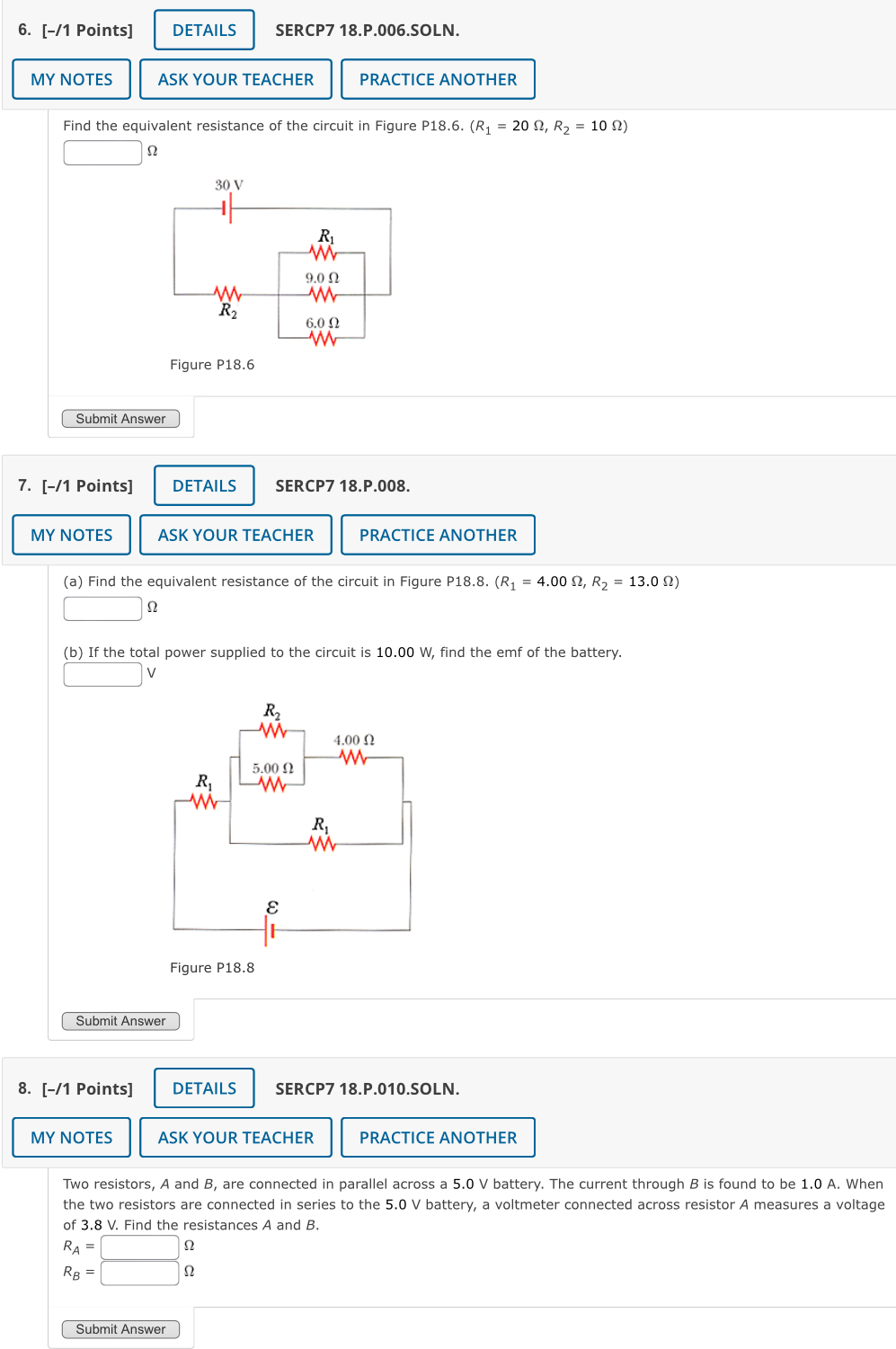Image resolution: width=896 pixels, height=1349 pixels.
Task: Submit Answer for problem 8
Action: pos(120,1328)
